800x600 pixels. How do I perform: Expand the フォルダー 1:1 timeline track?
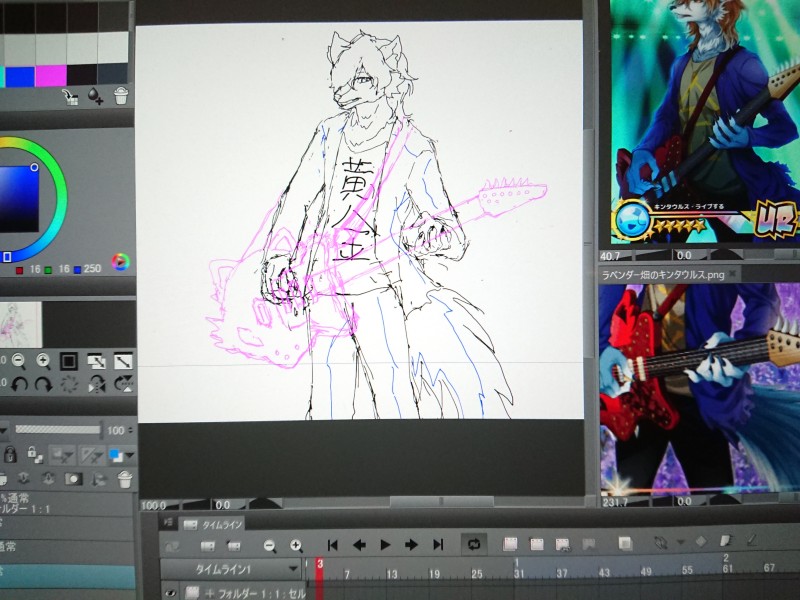209,593
